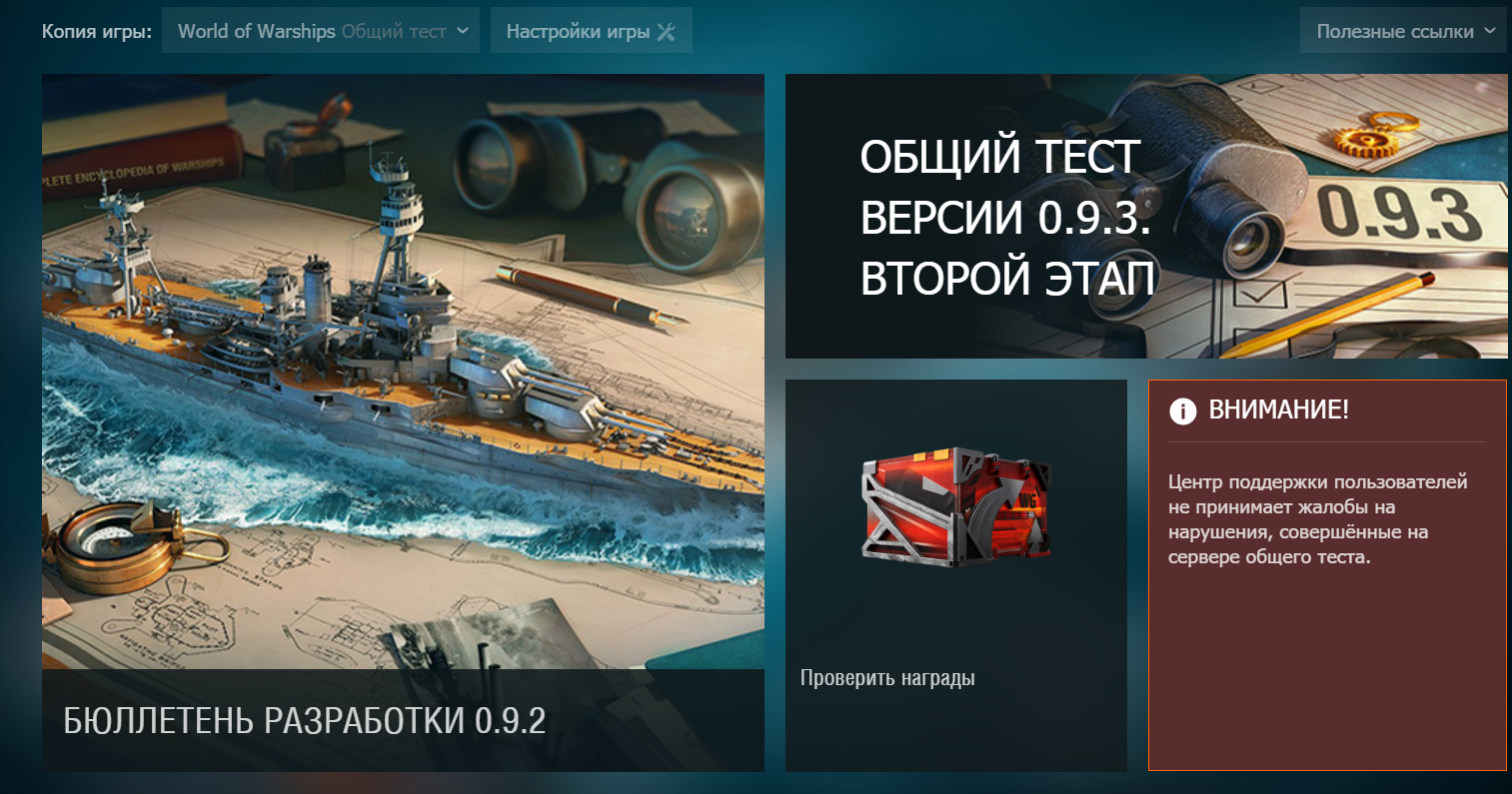Open Настройки игры settings

click(592, 31)
